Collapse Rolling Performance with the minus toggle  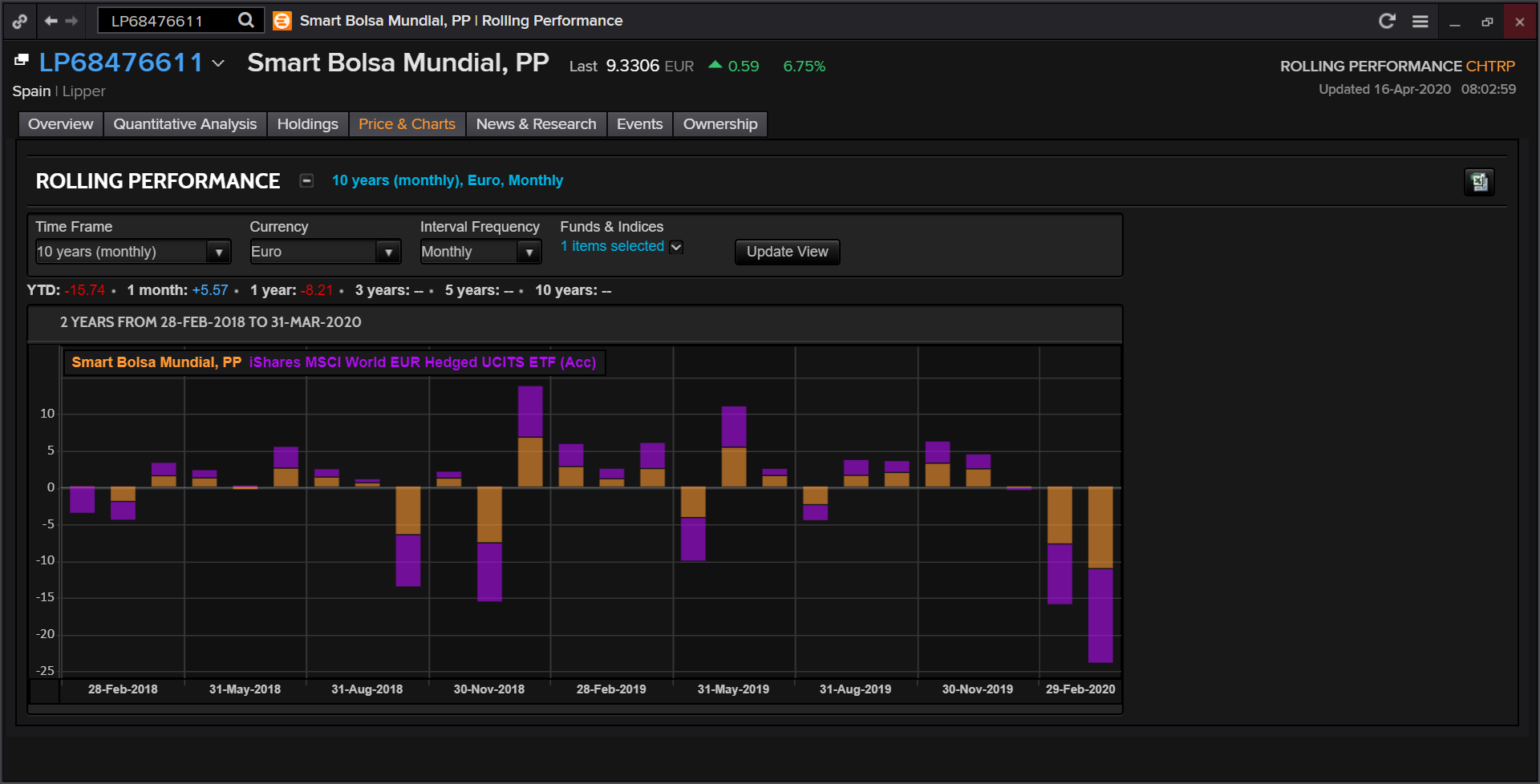pos(306,180)
